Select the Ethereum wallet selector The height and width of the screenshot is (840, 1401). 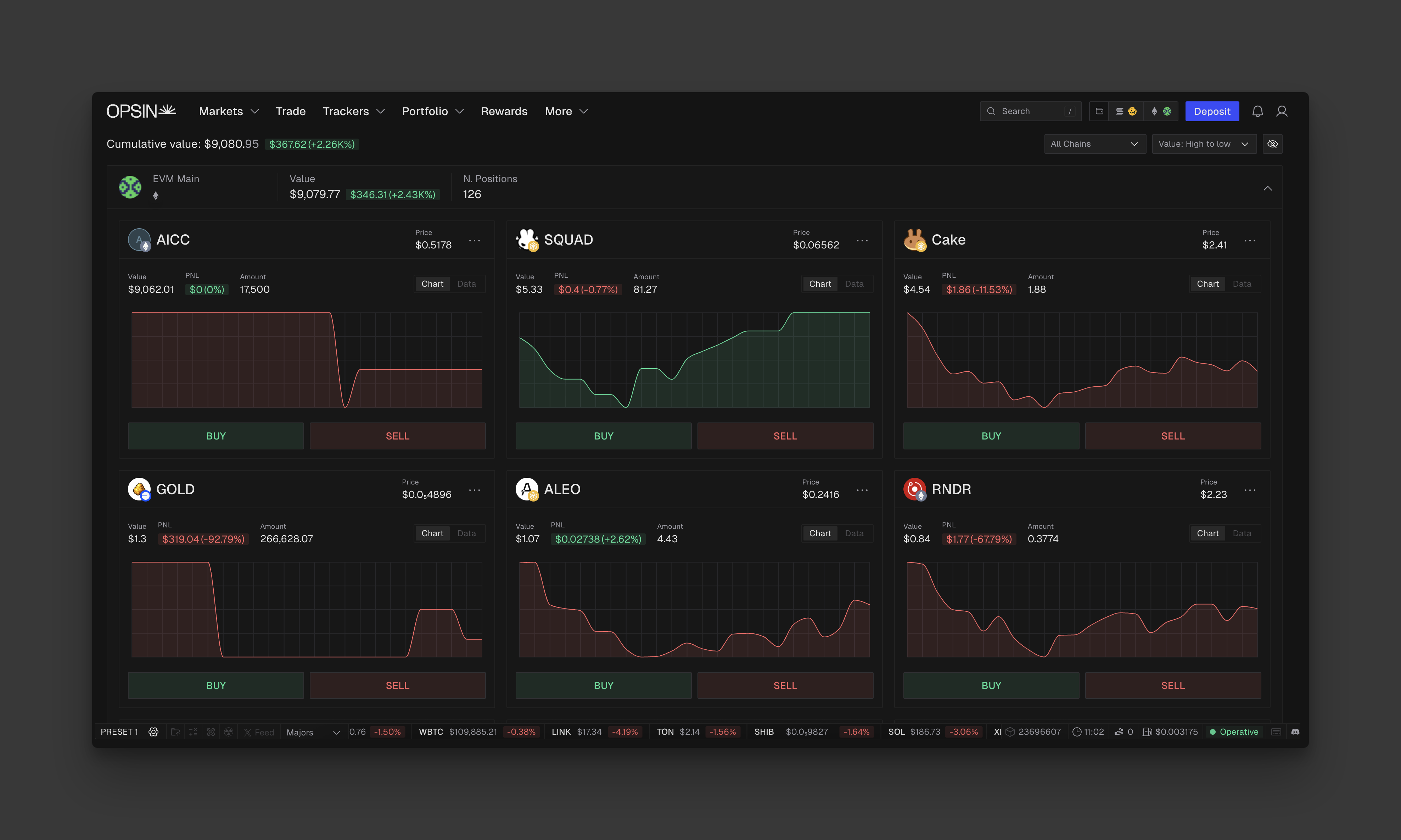pos(1160,112)
